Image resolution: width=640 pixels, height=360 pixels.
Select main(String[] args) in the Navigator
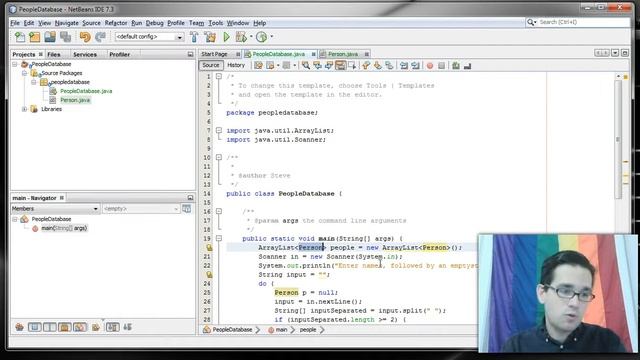64,228
